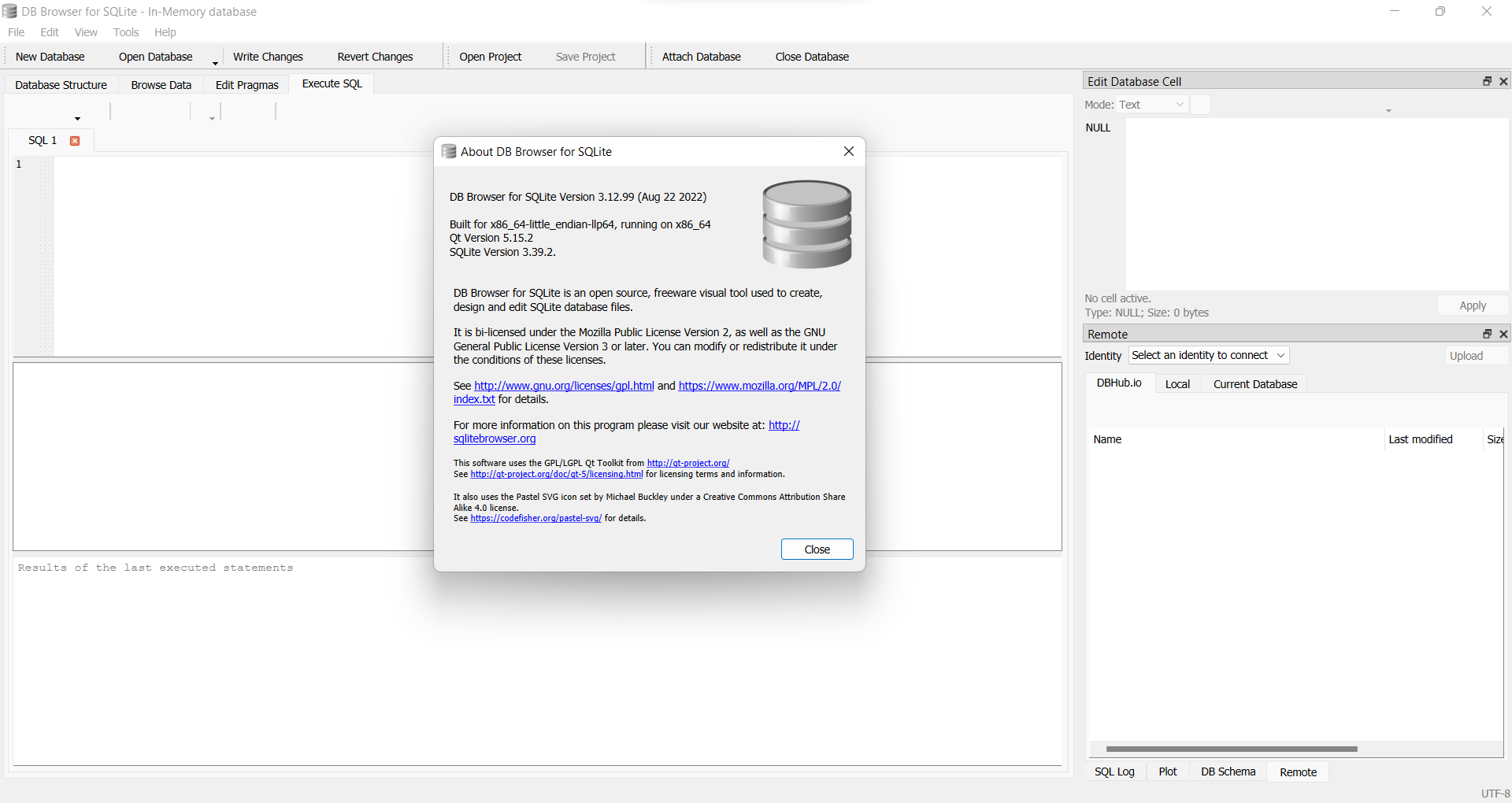Viewport: 1512px width, 803px height.
Task: Click Write Changes in toolbar
Action: pos(268,57)
